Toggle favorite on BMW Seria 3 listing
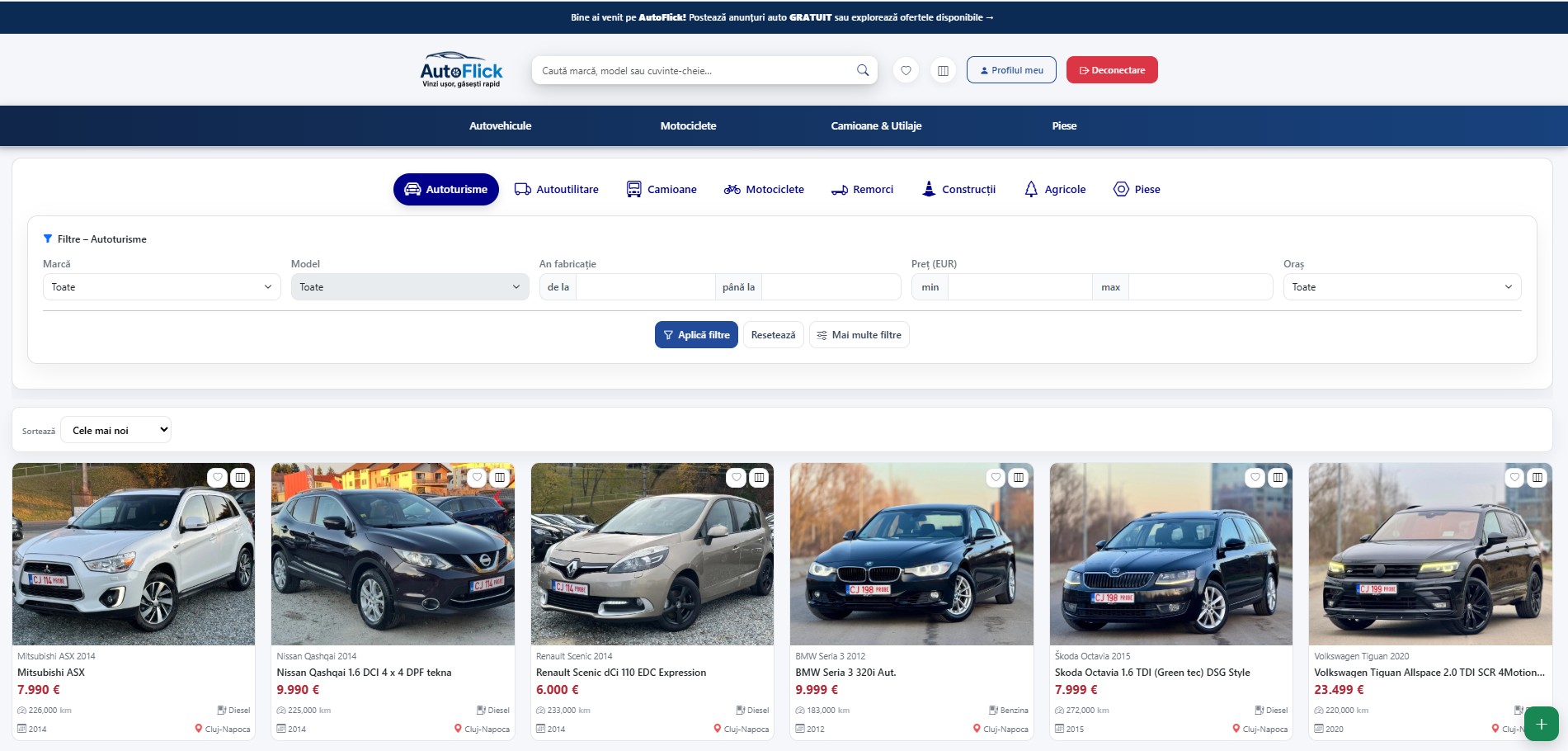This screenshot has height=751, width=1568. [x=996, y=477]
